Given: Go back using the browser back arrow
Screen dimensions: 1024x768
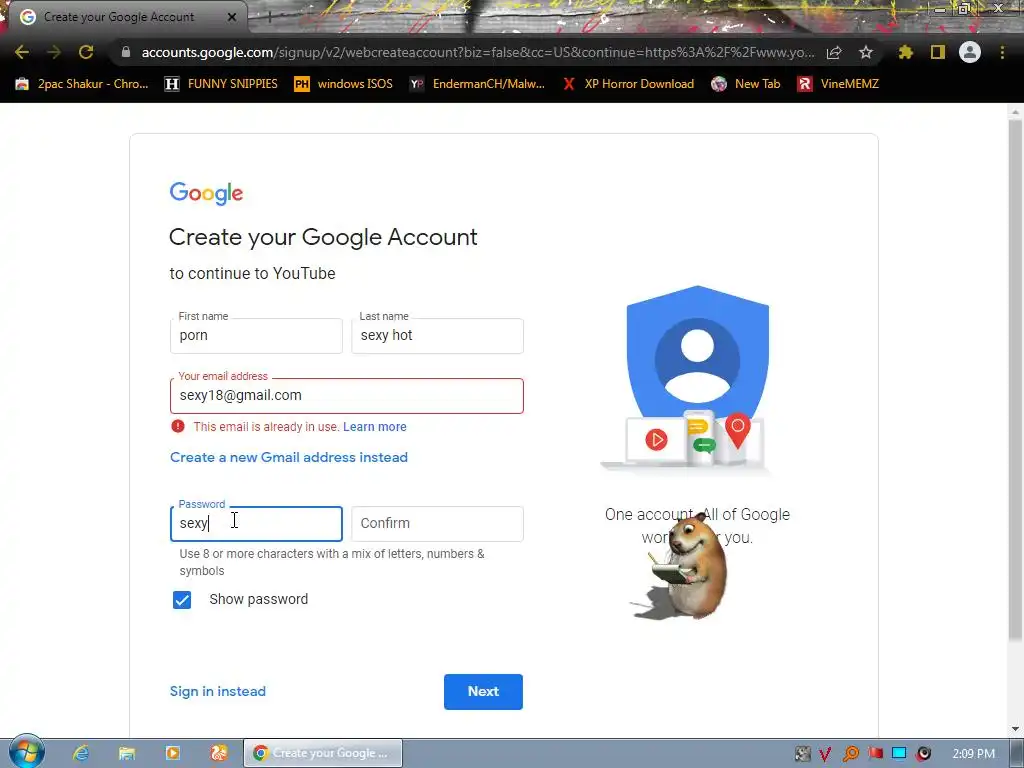Looking at the screenshot, I should [22, 52].
